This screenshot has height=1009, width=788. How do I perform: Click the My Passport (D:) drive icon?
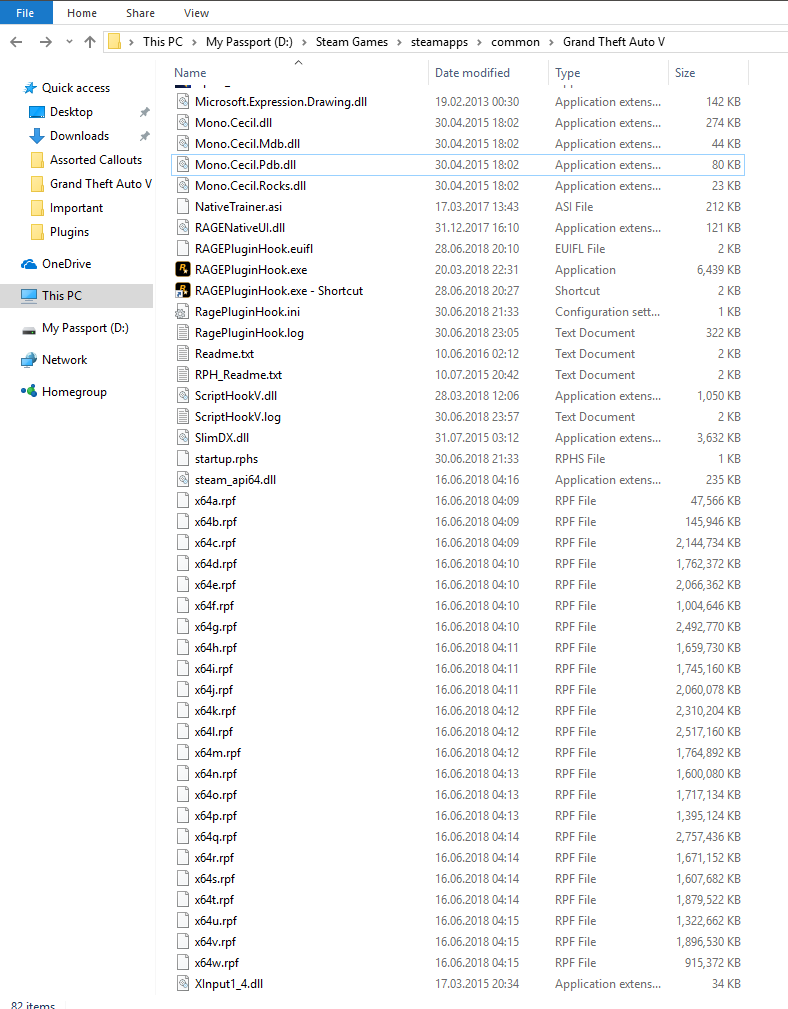[29, 329]
